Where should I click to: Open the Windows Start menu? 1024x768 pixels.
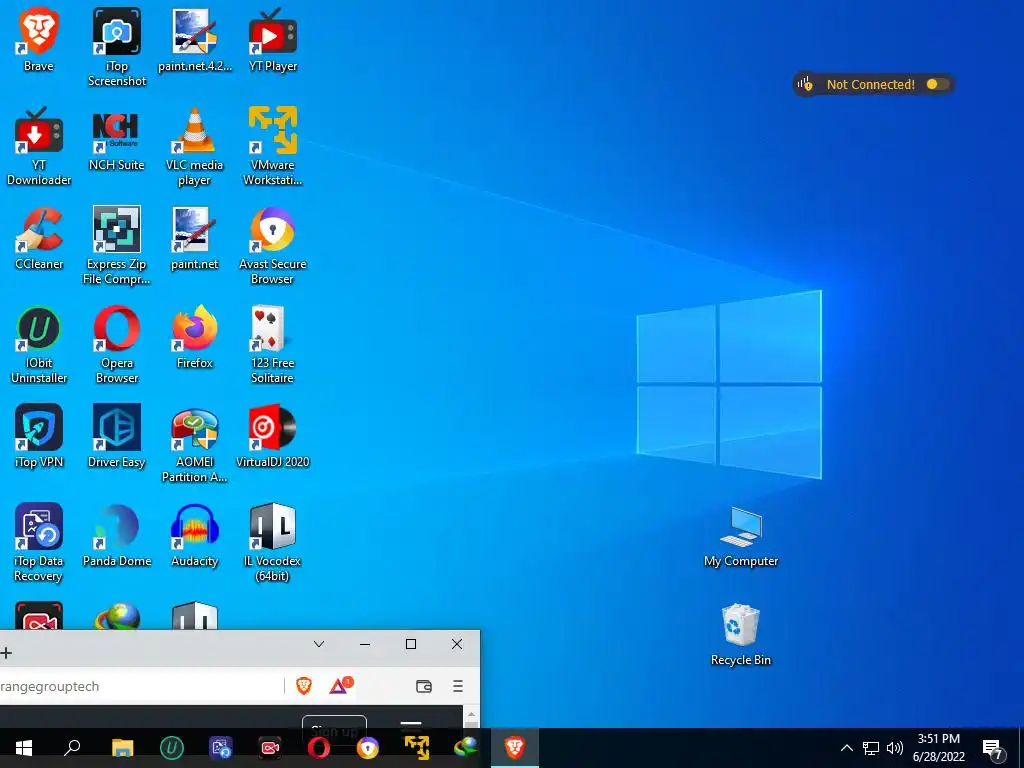tap(24, 748)
